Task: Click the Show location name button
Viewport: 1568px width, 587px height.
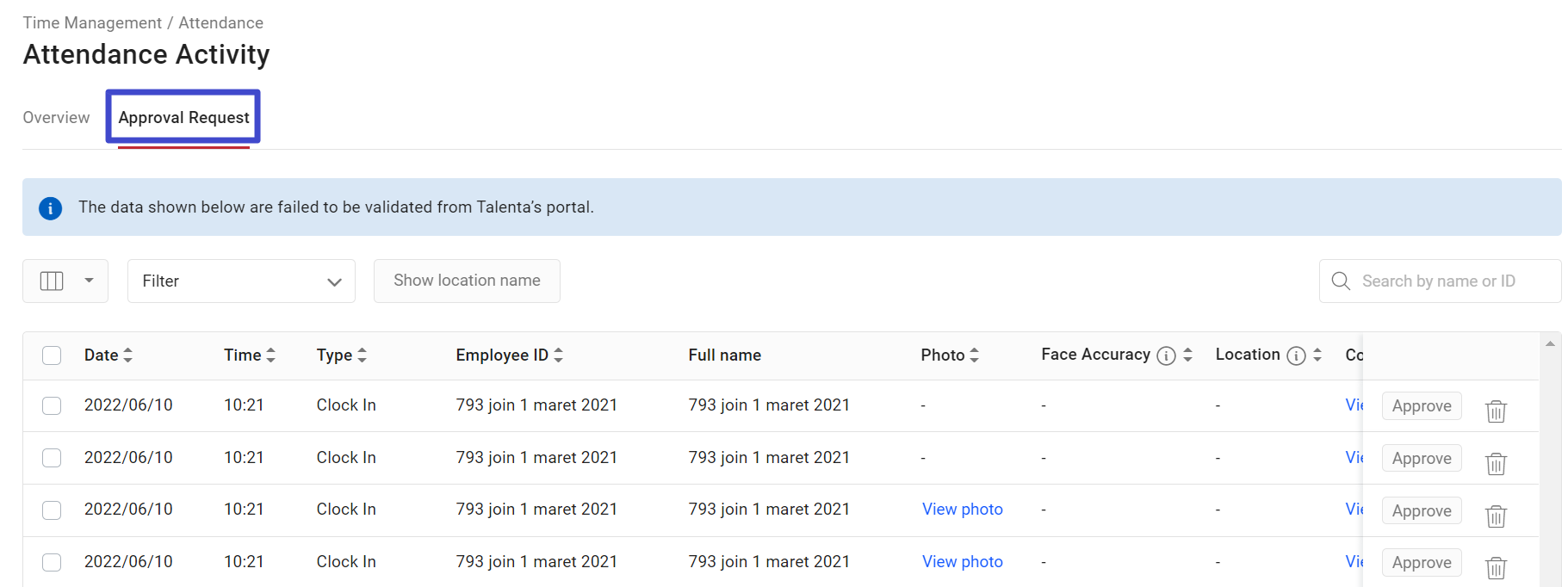Action: tap(467, 281)
